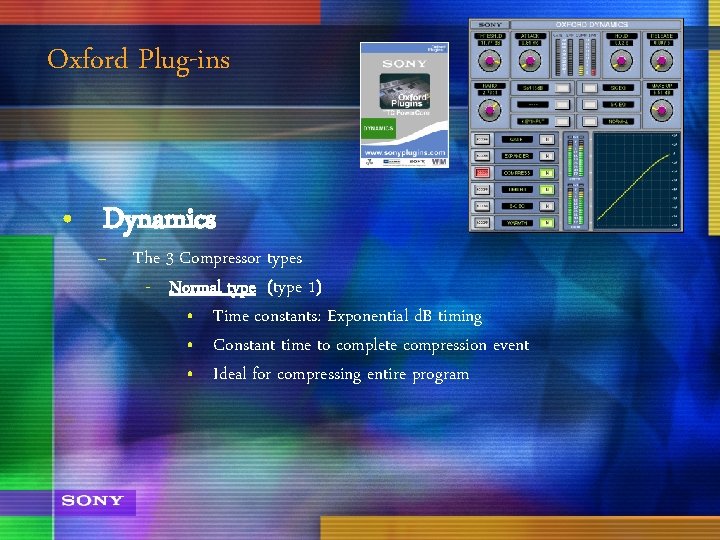Click the Threshold value readout

(489, 43)
